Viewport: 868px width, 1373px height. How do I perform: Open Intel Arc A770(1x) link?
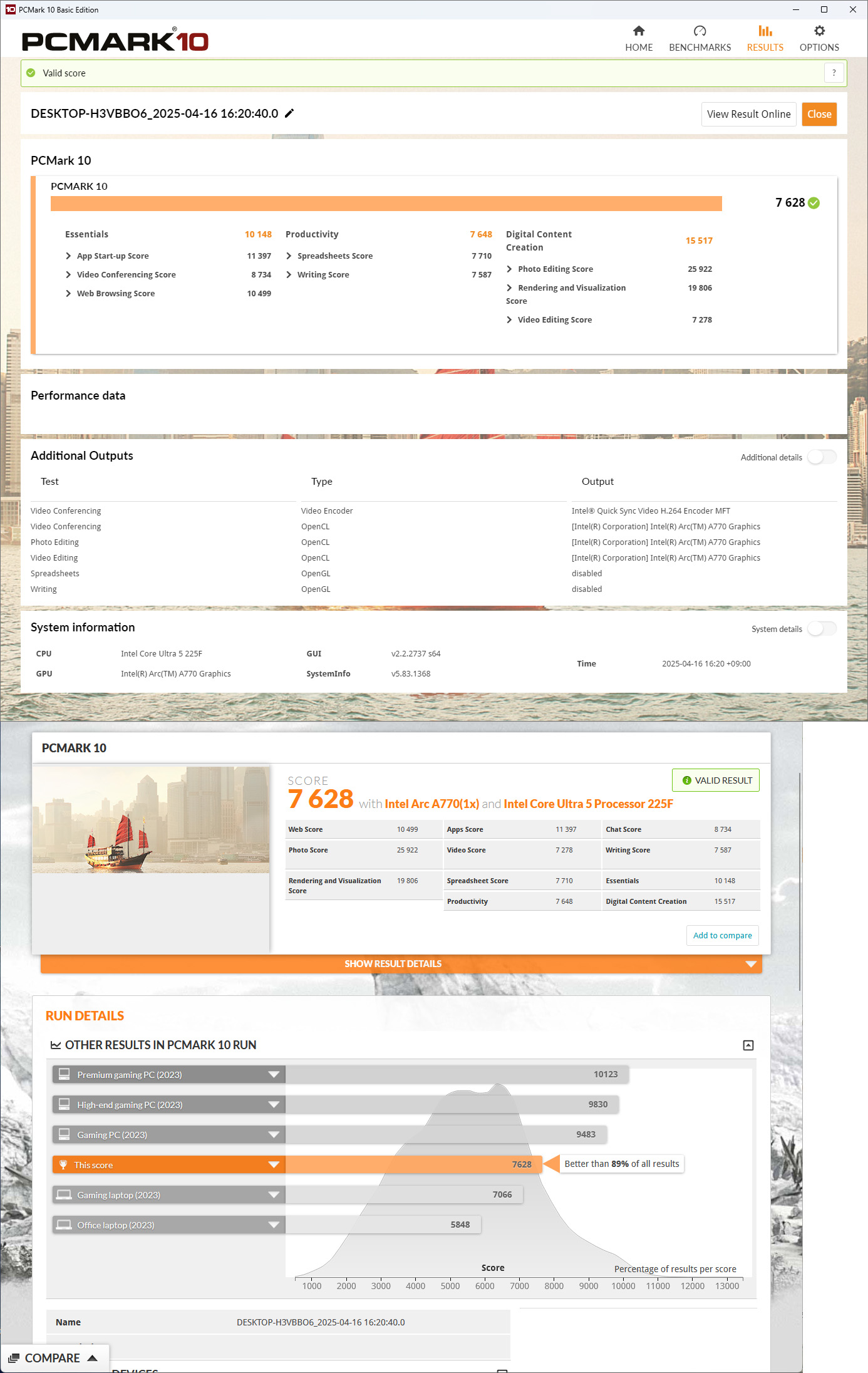coord(431,804)
